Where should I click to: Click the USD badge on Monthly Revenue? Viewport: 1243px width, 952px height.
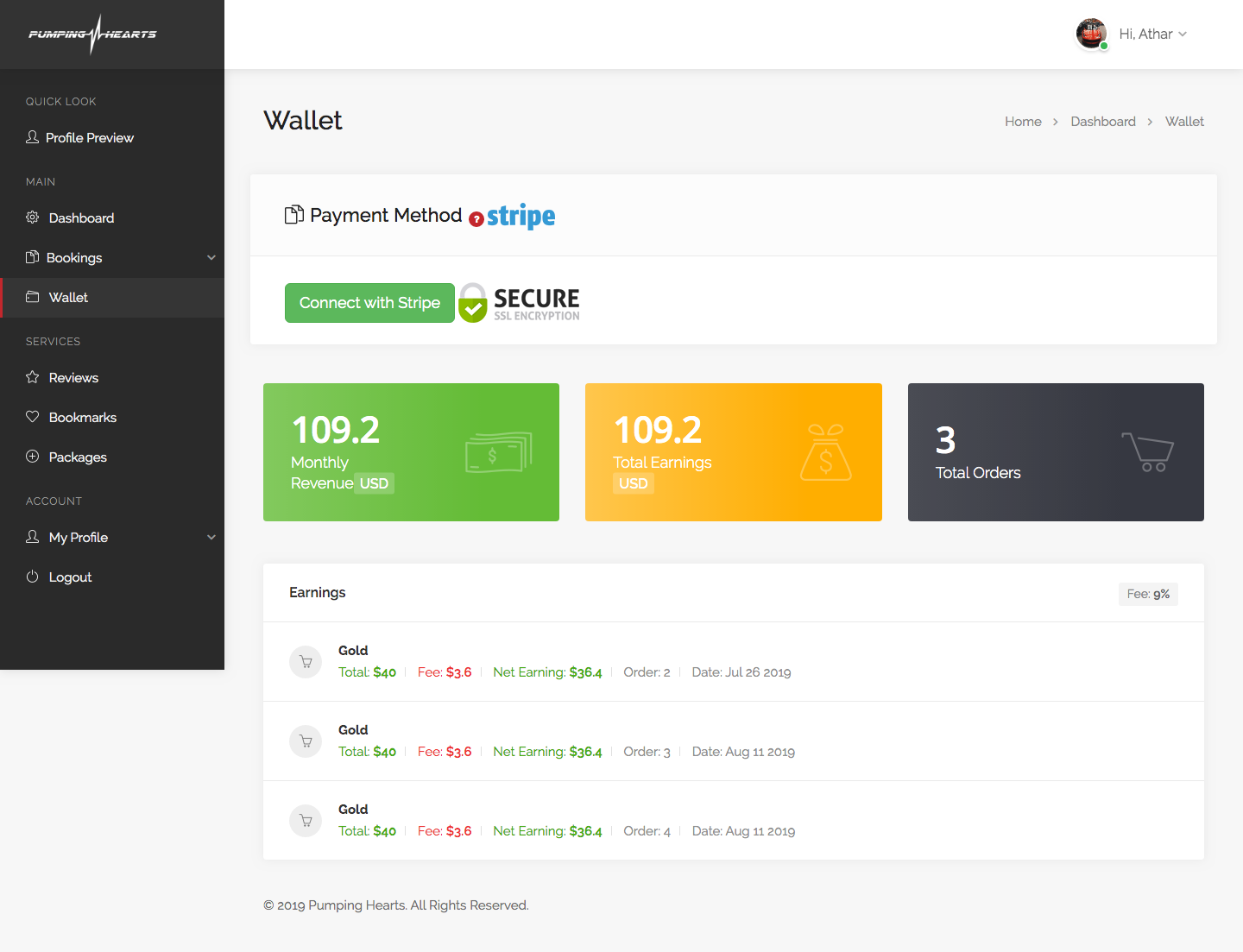click(x=374, y=483)
